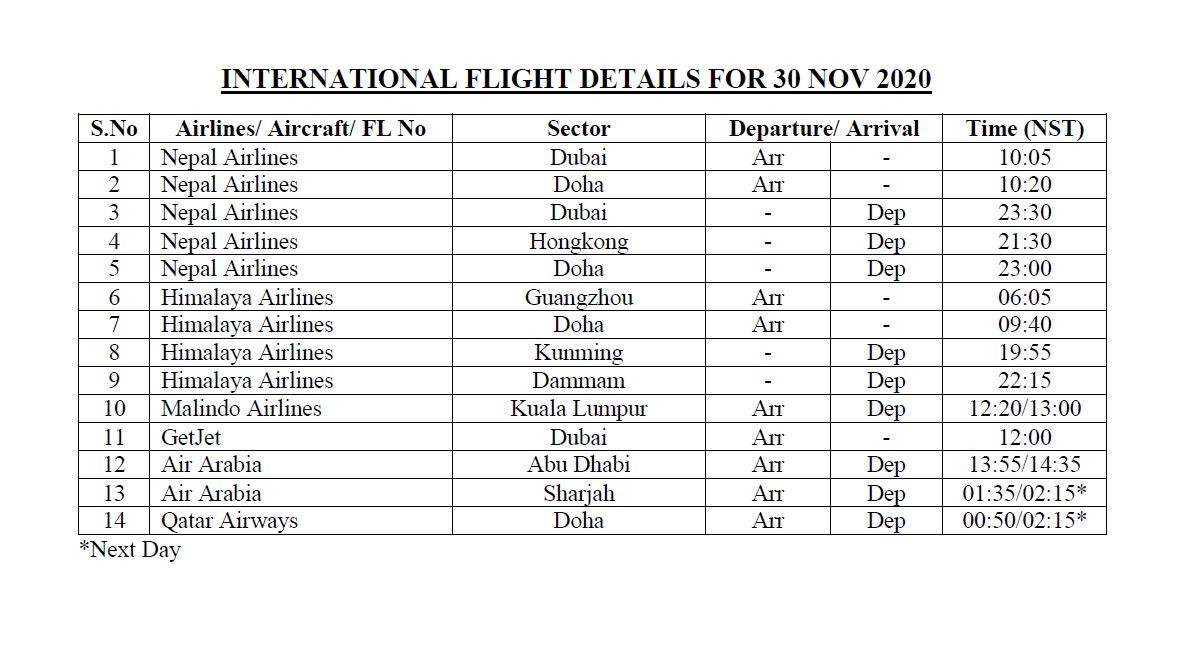Click the *Next Day footnote
This screenshot has height=659, width=1183.
click(x=130, y=550)
